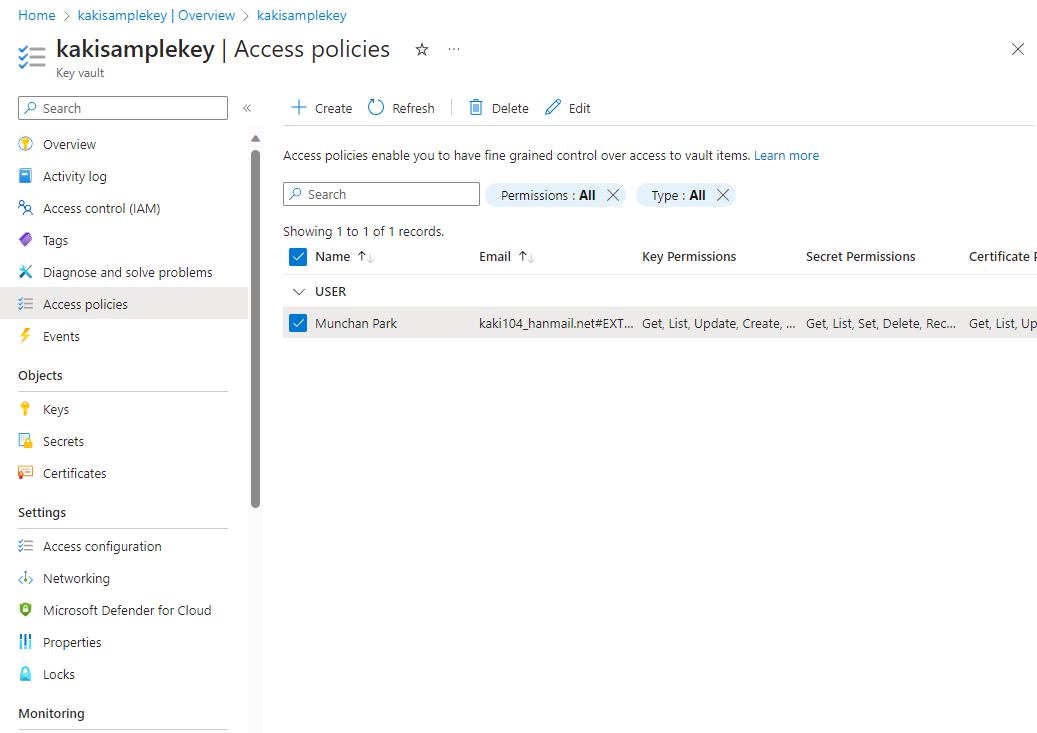This screenshot has width=1037, height=733.
Task: Click the pencil Edit icon
Action: (x=553, y=108)
